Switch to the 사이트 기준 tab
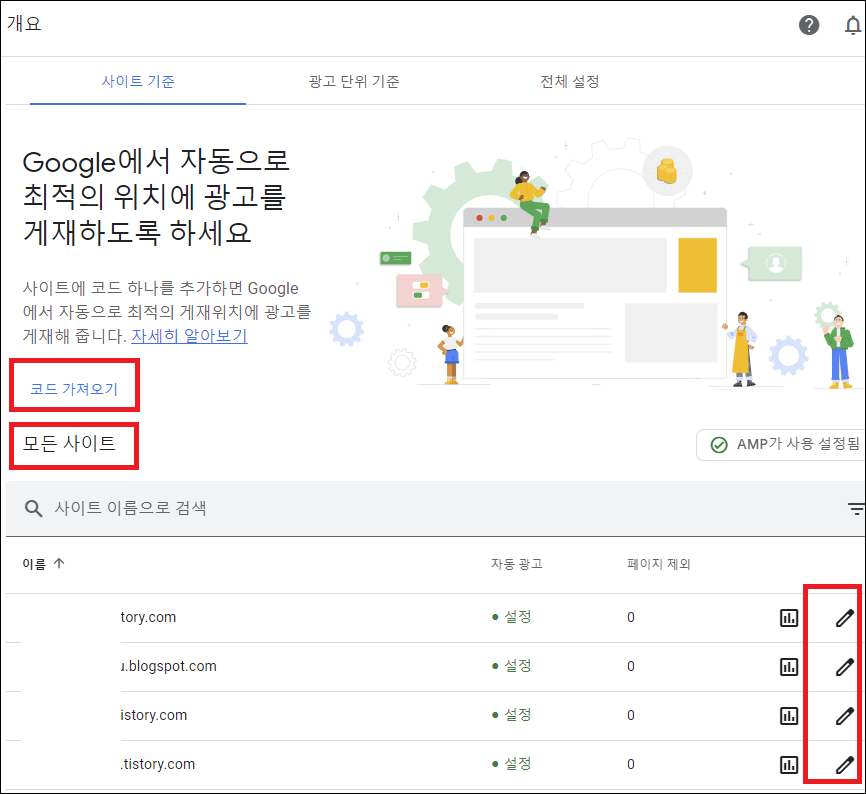 click(138, 82)
